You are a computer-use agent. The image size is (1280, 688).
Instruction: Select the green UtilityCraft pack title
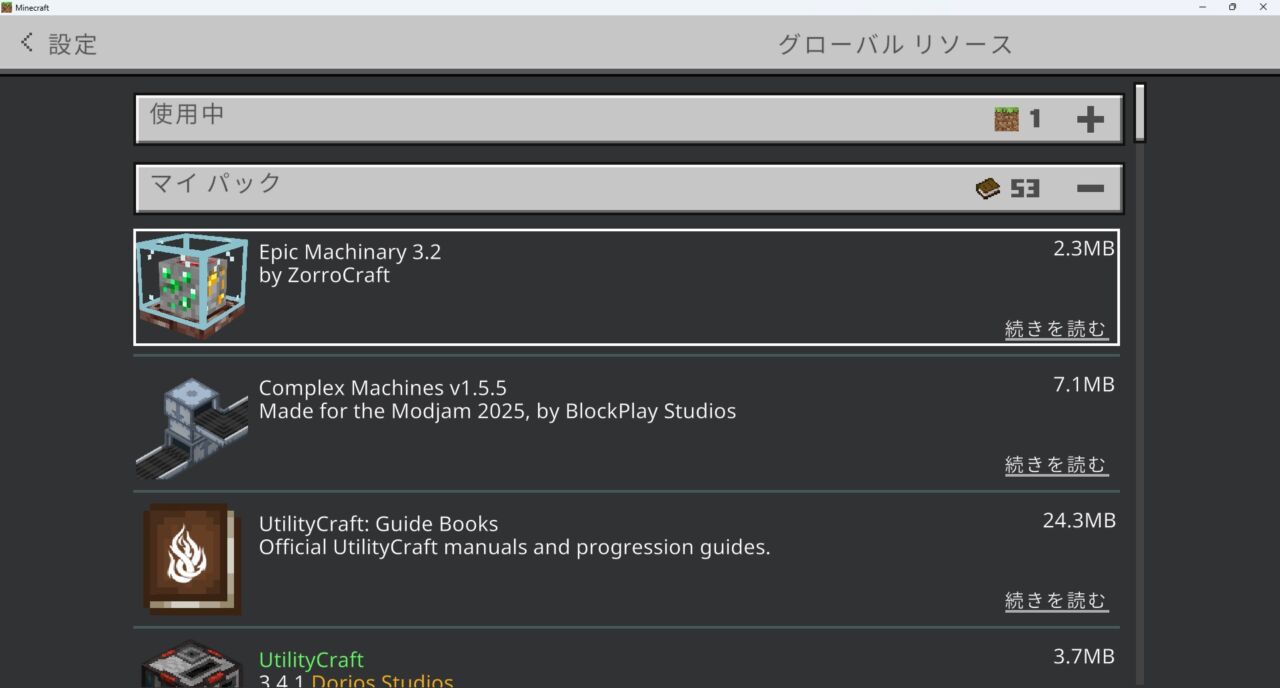(311, 660)
